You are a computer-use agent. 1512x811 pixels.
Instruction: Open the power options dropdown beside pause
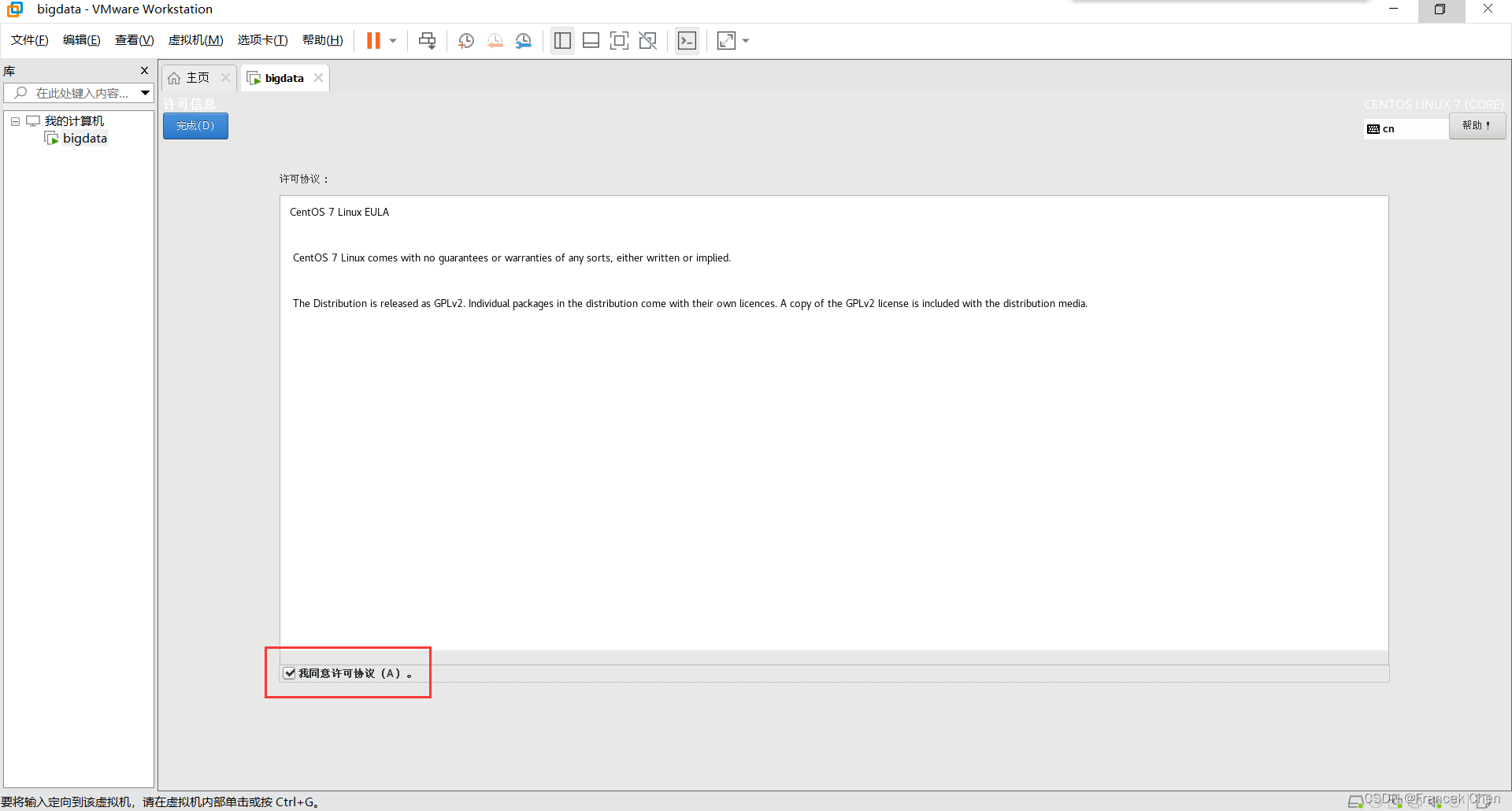(x=393, y=41)
